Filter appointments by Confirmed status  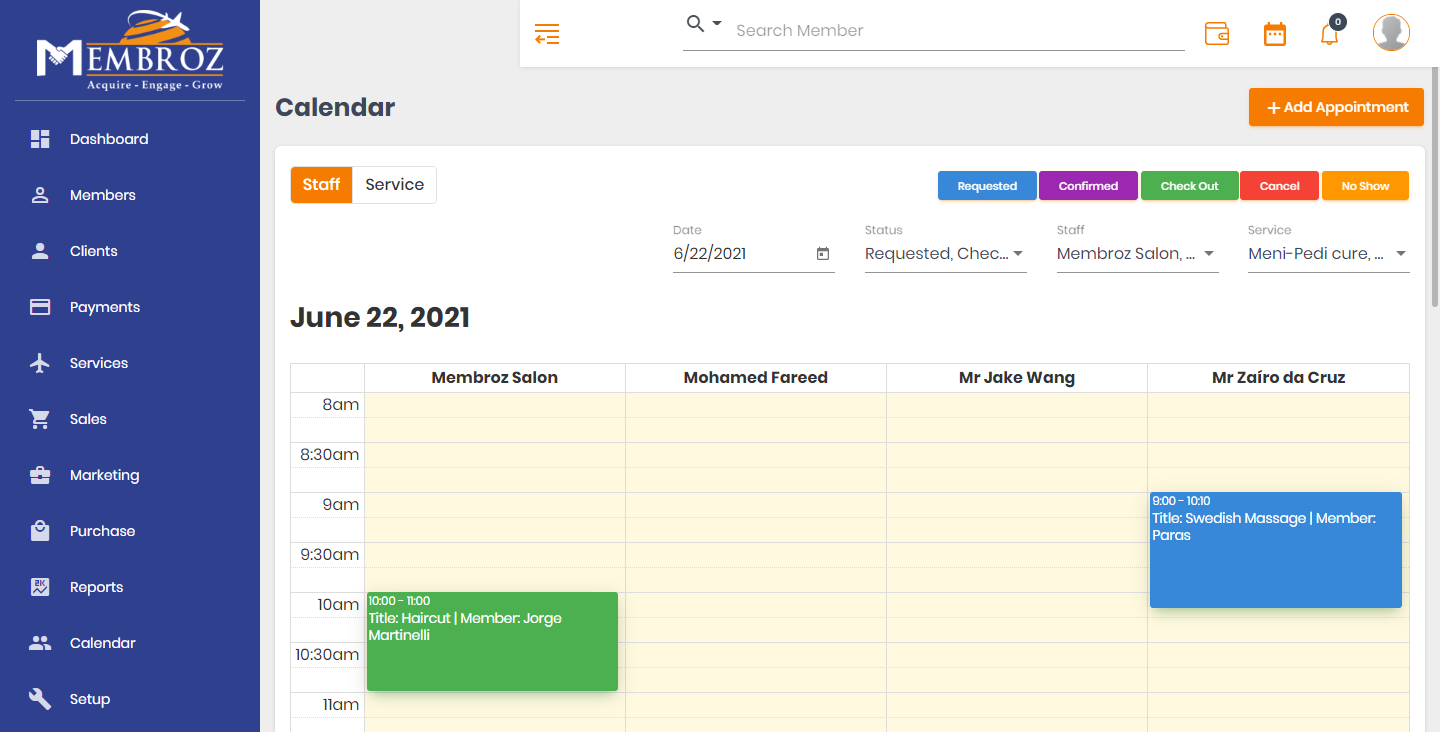1088,185
